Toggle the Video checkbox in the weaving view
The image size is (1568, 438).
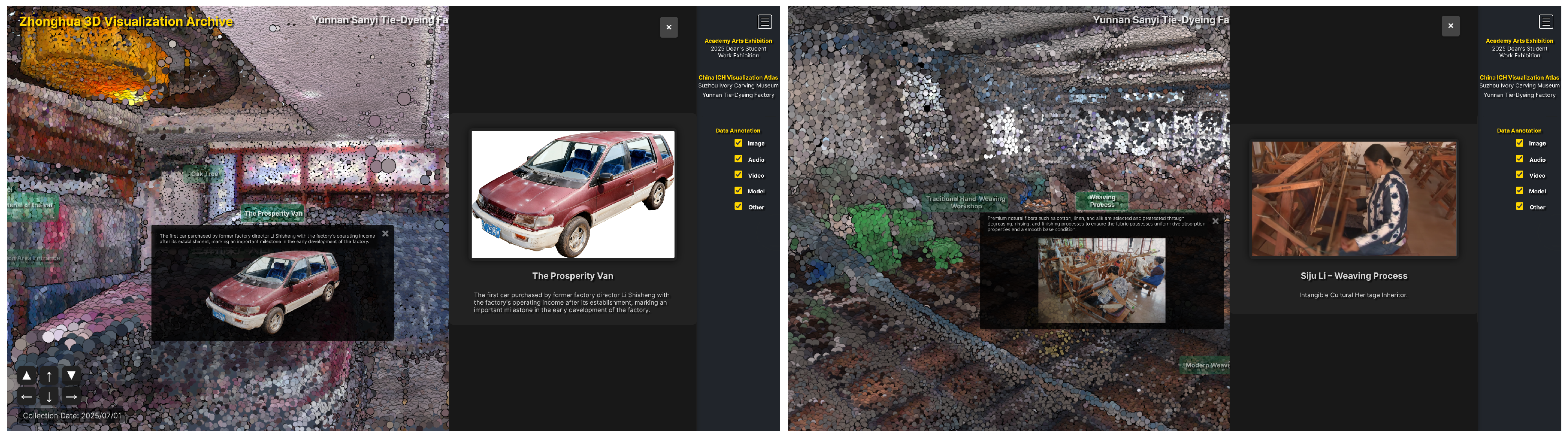(1520, 174)
